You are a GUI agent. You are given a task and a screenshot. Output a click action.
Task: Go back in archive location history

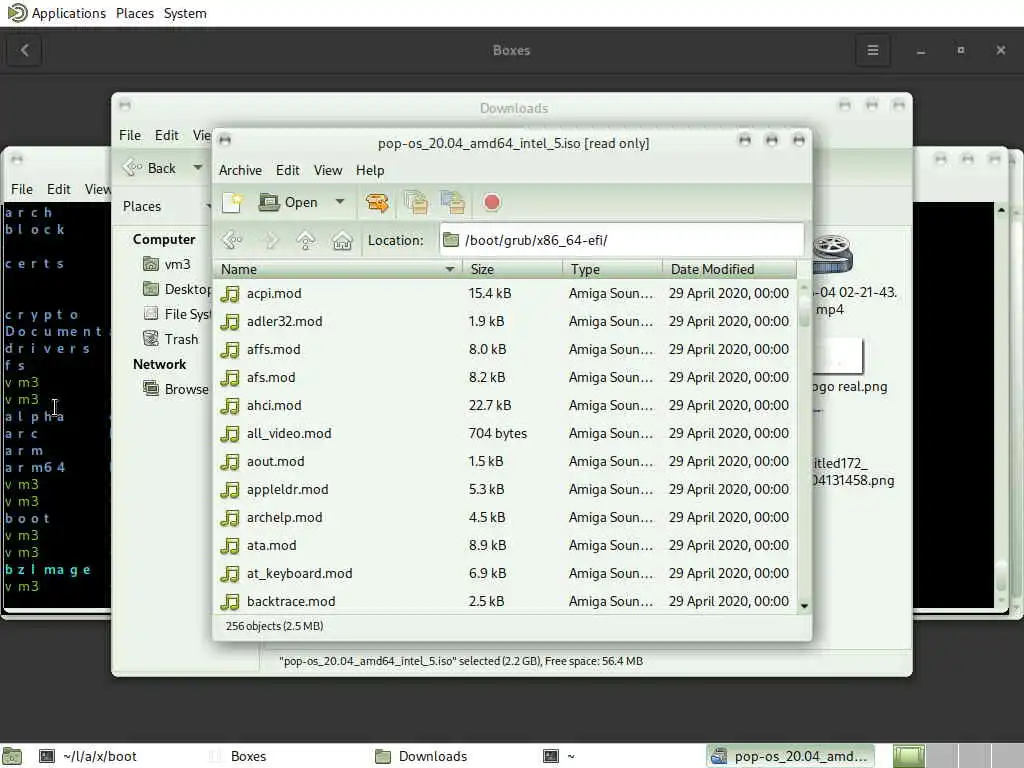coord(232,240)
